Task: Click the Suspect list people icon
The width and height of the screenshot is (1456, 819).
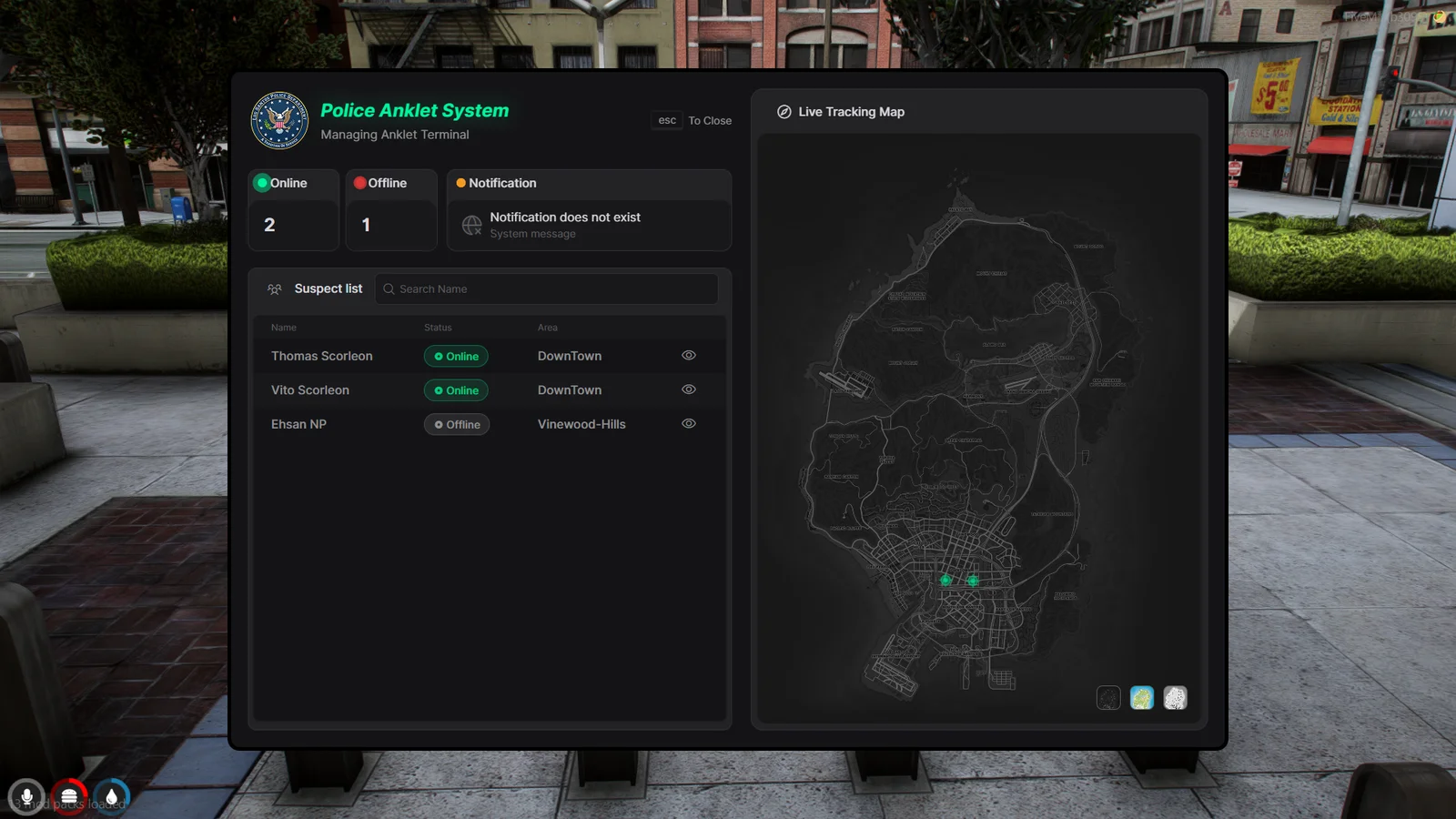Action: pyautogui.click(x=275, y=289)
